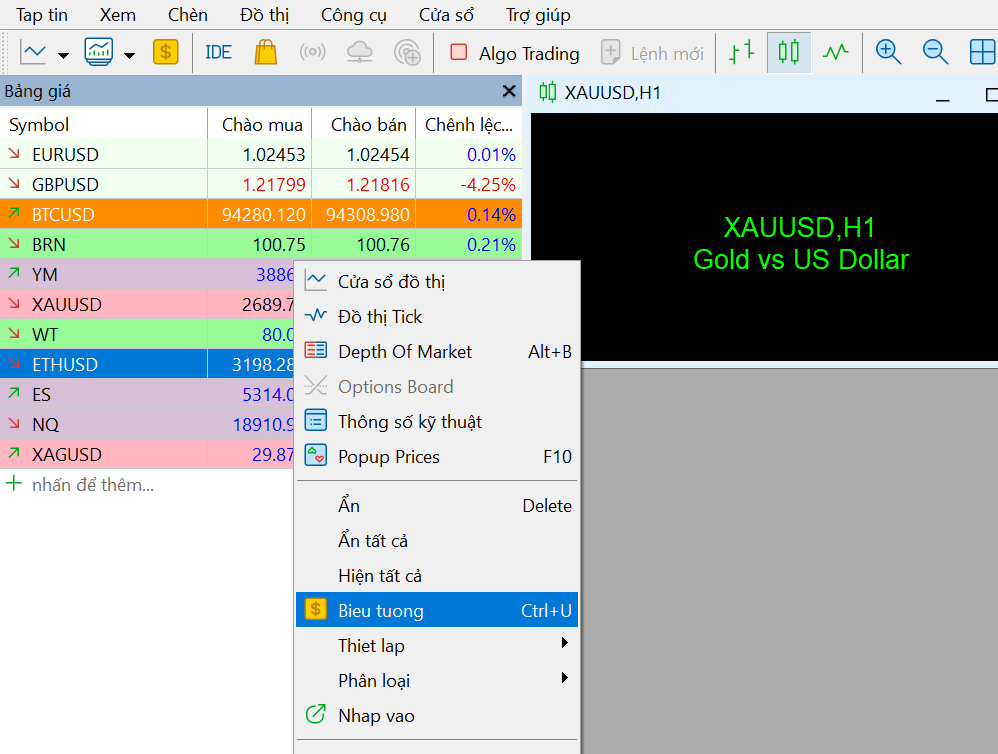Select the ES symbol row
This screenshot has height=754, width=998.
click(147, 394)
